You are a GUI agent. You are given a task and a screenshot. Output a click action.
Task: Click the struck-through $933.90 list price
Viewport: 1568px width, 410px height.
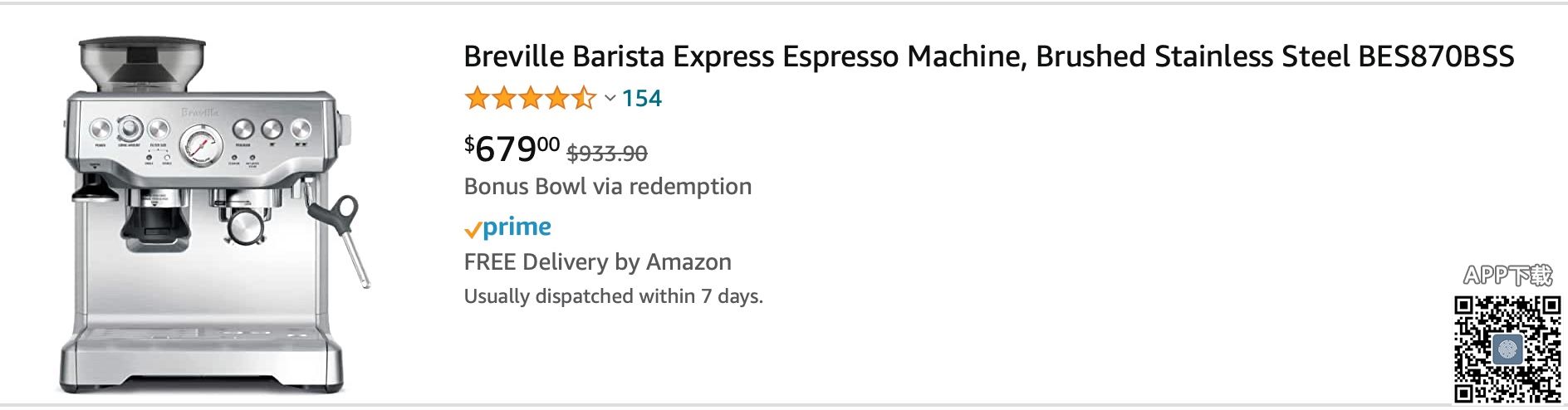point(606,153)
